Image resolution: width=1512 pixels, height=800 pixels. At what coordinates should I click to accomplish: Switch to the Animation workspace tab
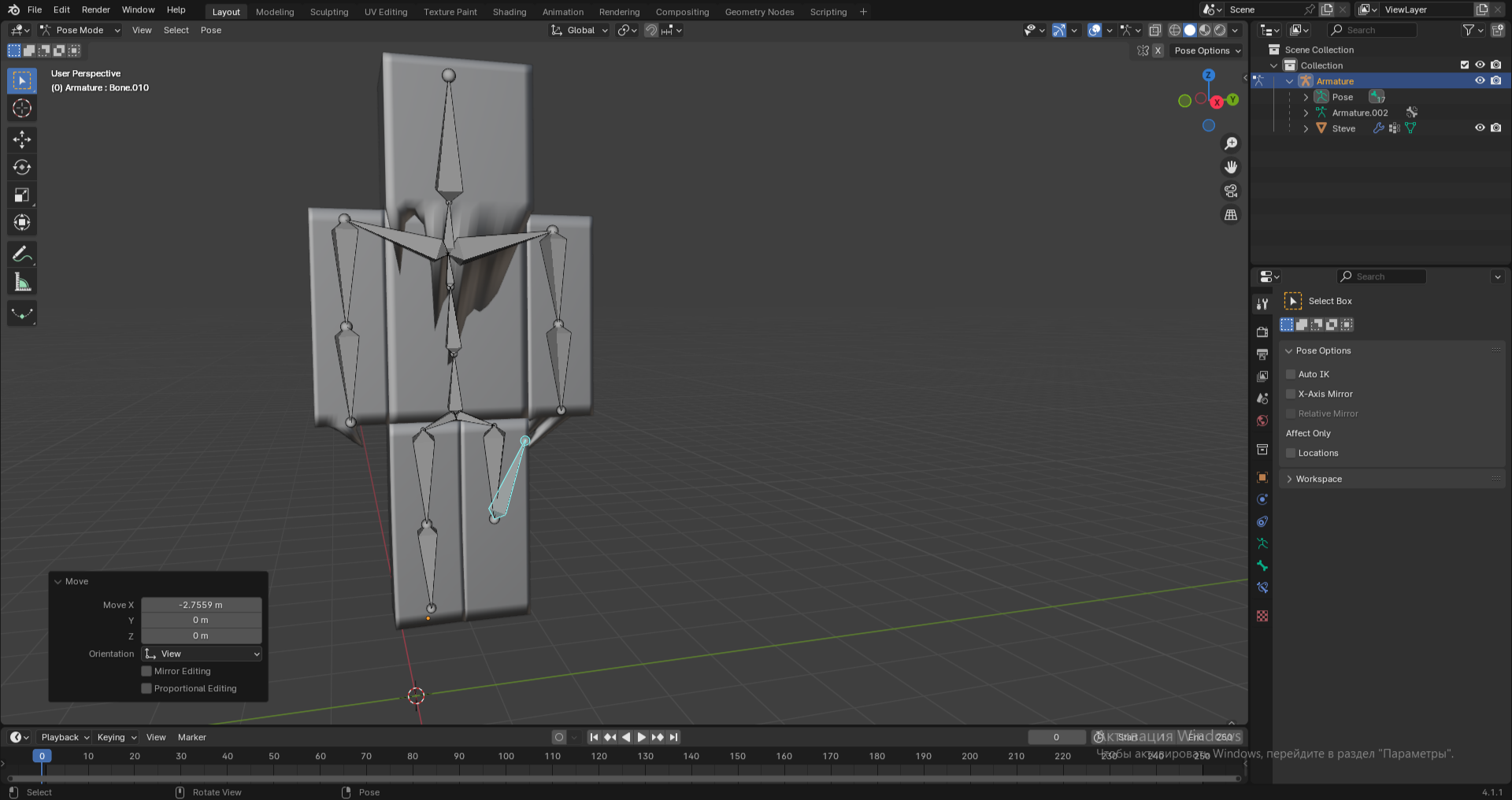coord(563,12)
